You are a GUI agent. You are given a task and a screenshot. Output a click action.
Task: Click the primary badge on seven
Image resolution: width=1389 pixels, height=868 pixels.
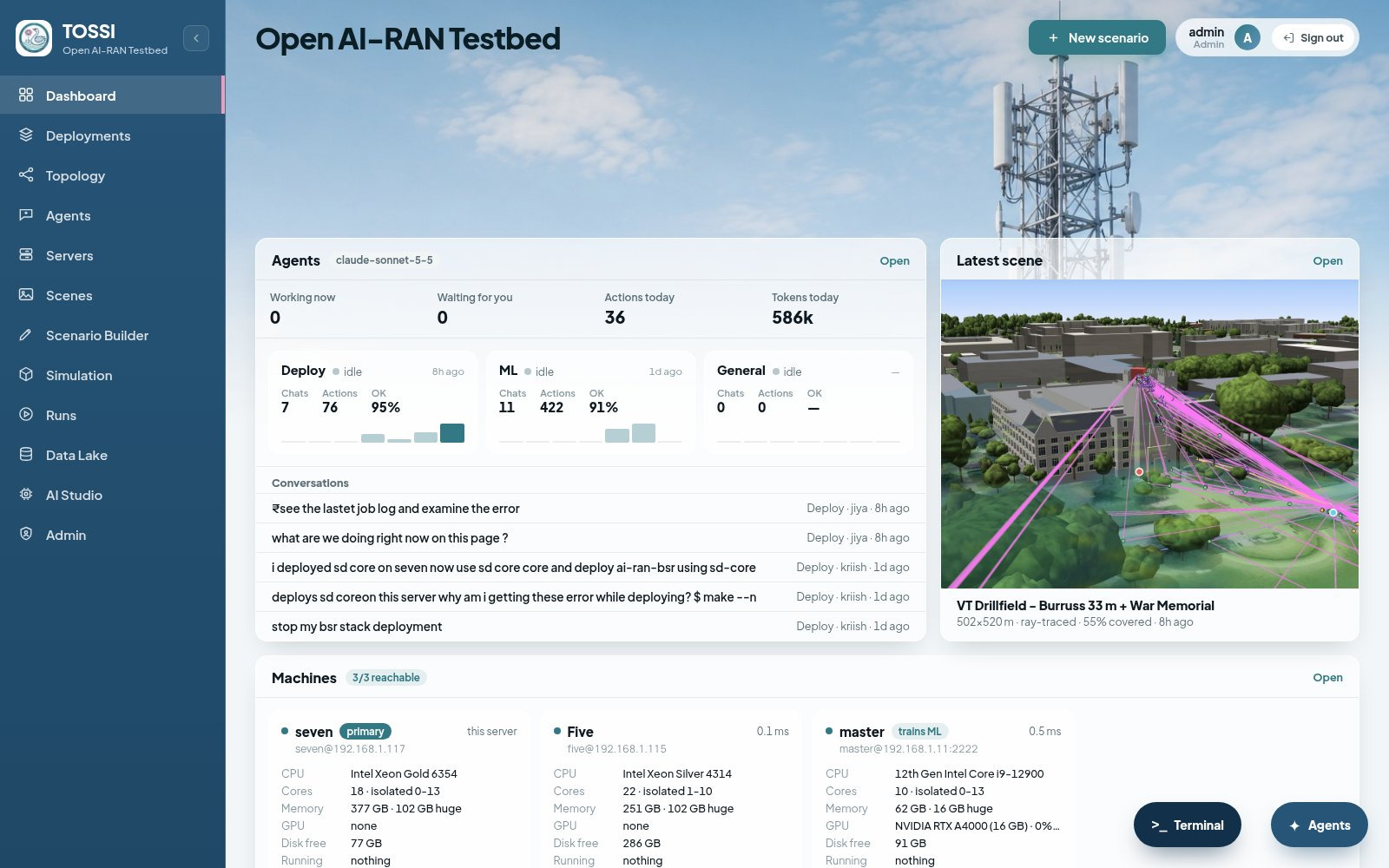point(365,731)
